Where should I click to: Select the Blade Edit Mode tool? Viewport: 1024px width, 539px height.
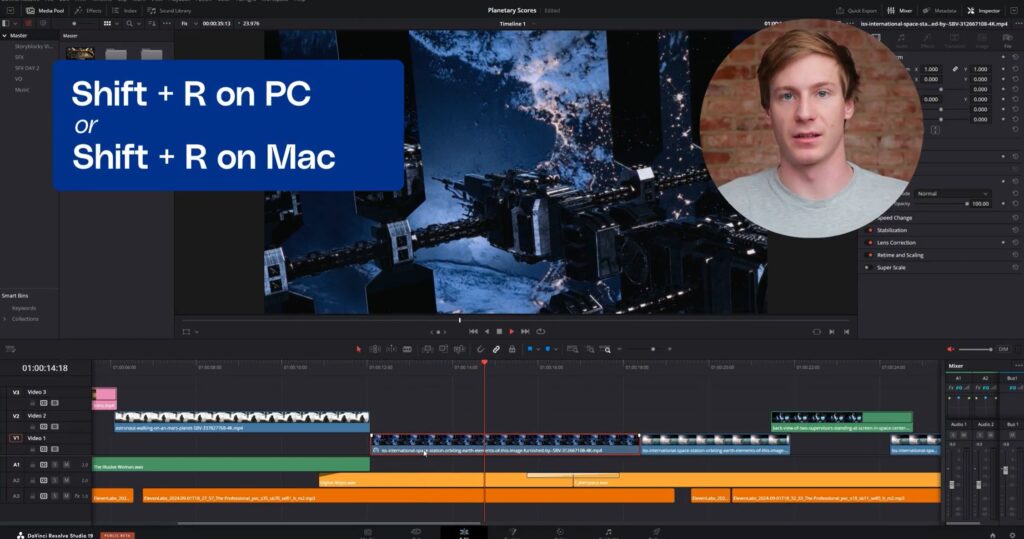407,350
